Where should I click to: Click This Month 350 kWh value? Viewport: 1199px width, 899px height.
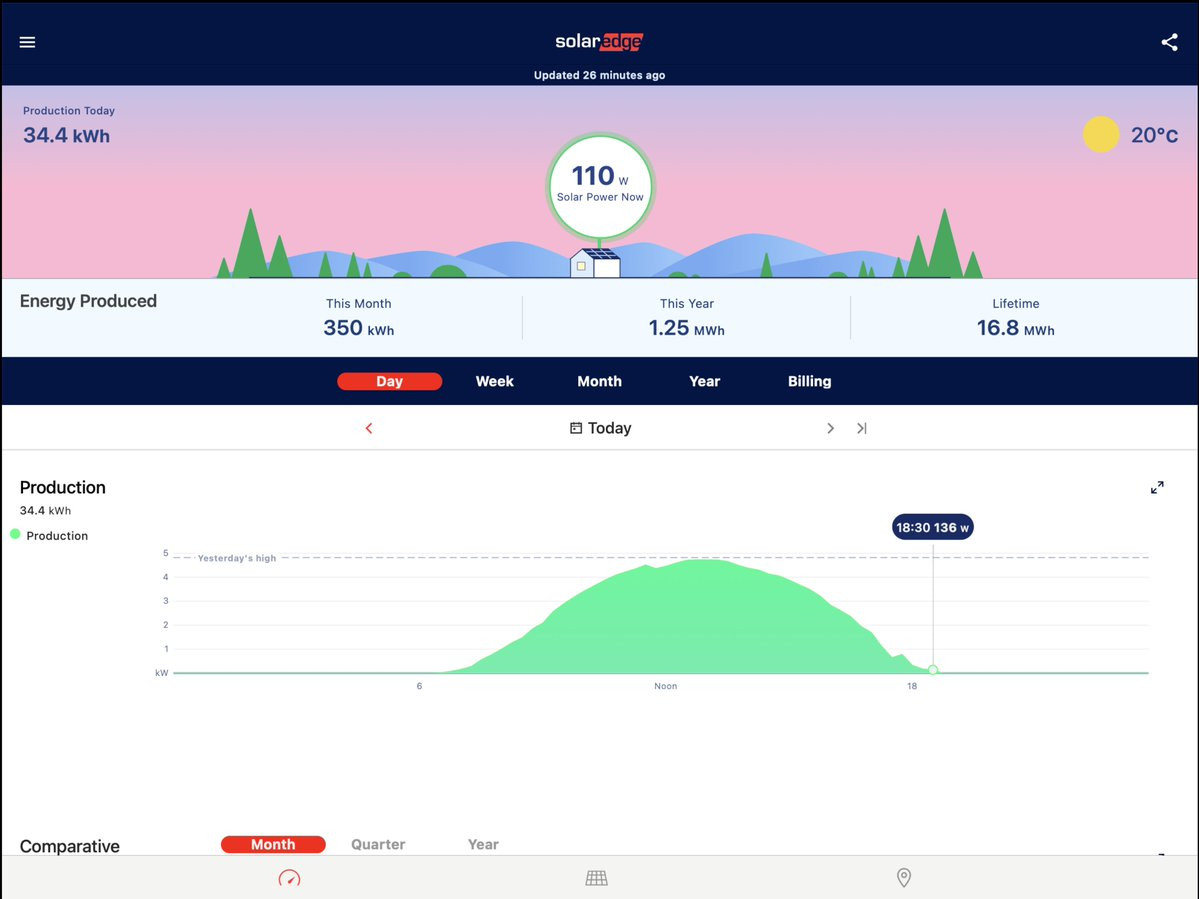coord(359,328)
